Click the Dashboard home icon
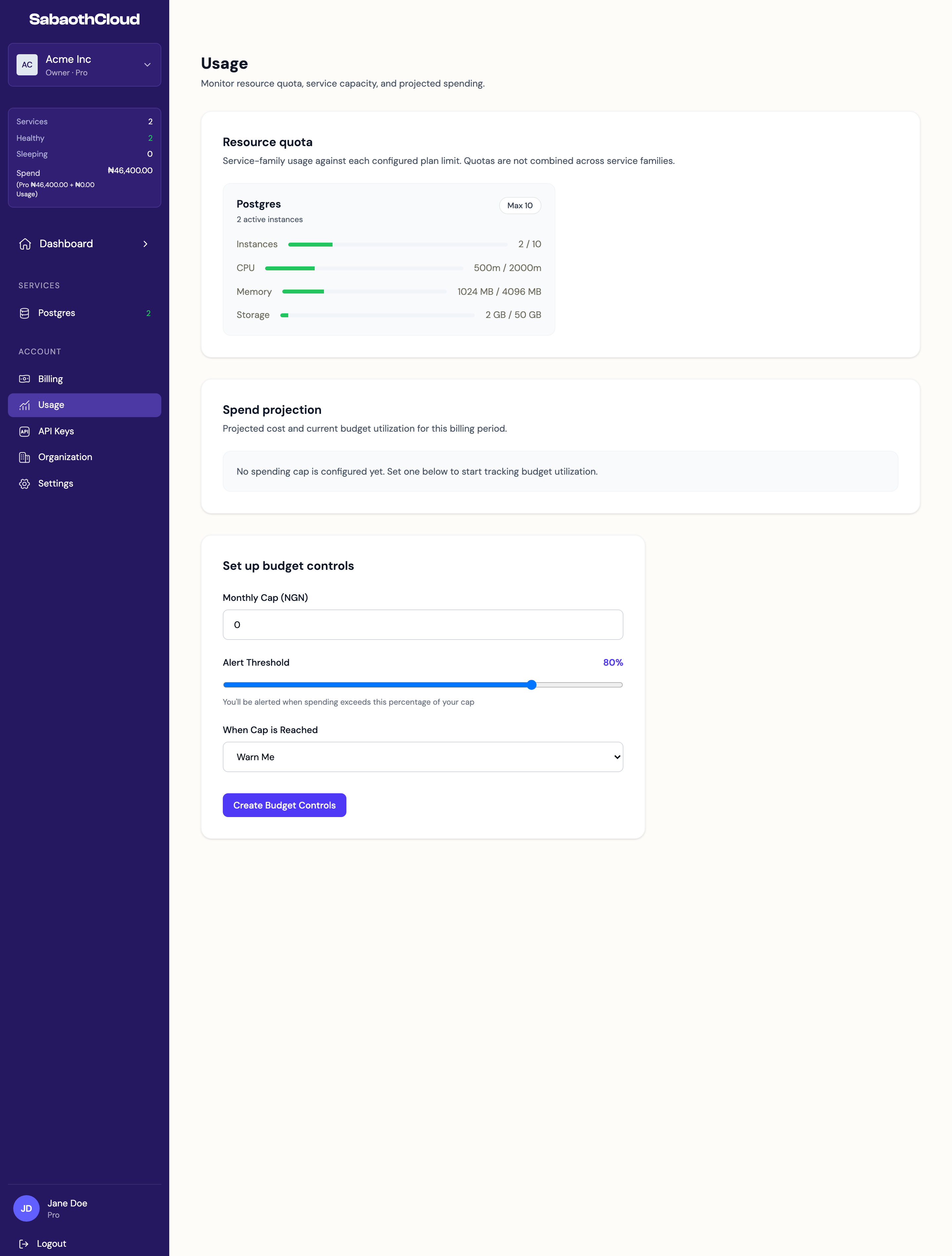This screenshot has height=1256, width=952. pos(25,244)
